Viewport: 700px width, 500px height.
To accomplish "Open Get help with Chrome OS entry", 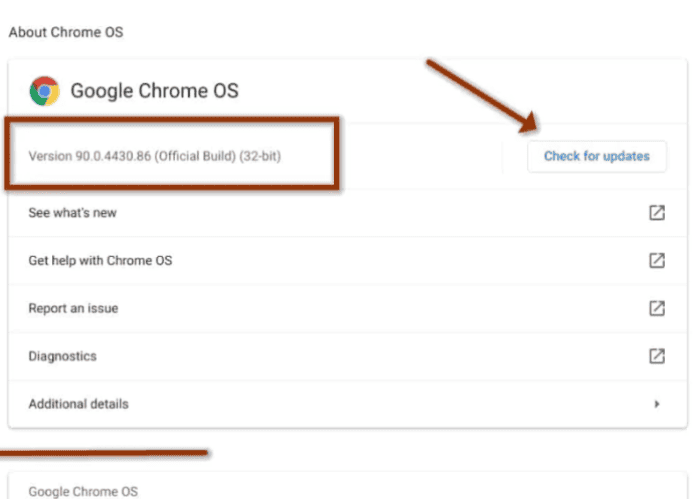I will coord(347,261).
